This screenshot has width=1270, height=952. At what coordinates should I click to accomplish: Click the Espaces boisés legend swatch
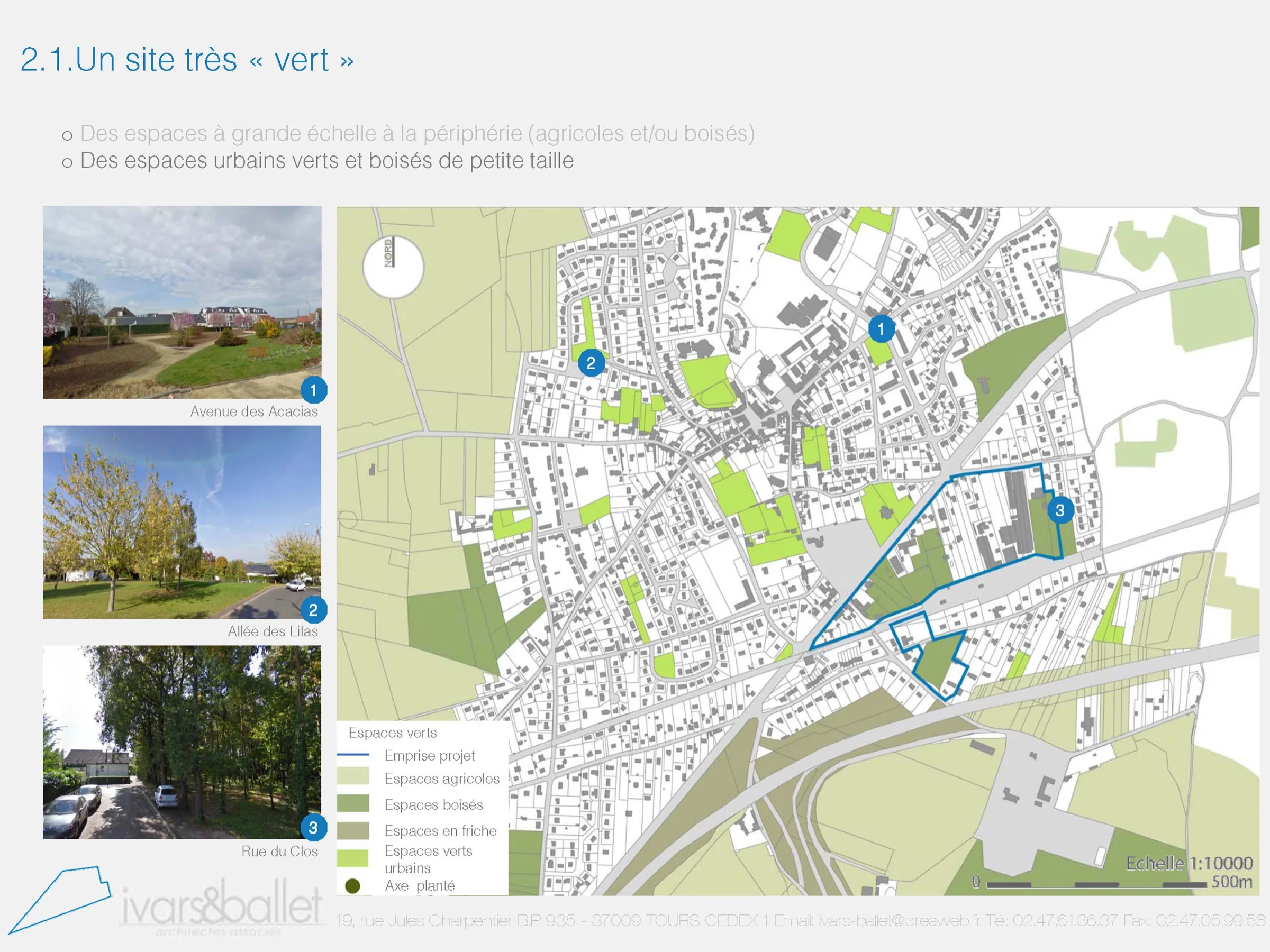click(352, 803)
